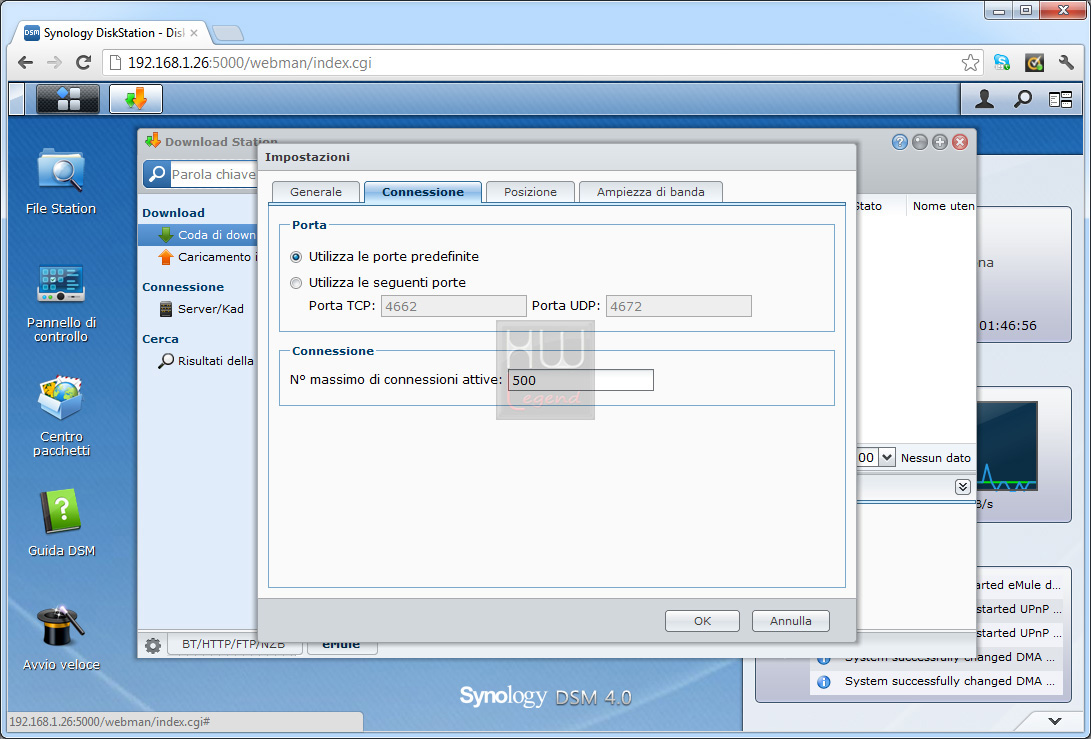1091x739 pixels.
Task: Cancel settings with Annulla button
Action: [790, 621]
